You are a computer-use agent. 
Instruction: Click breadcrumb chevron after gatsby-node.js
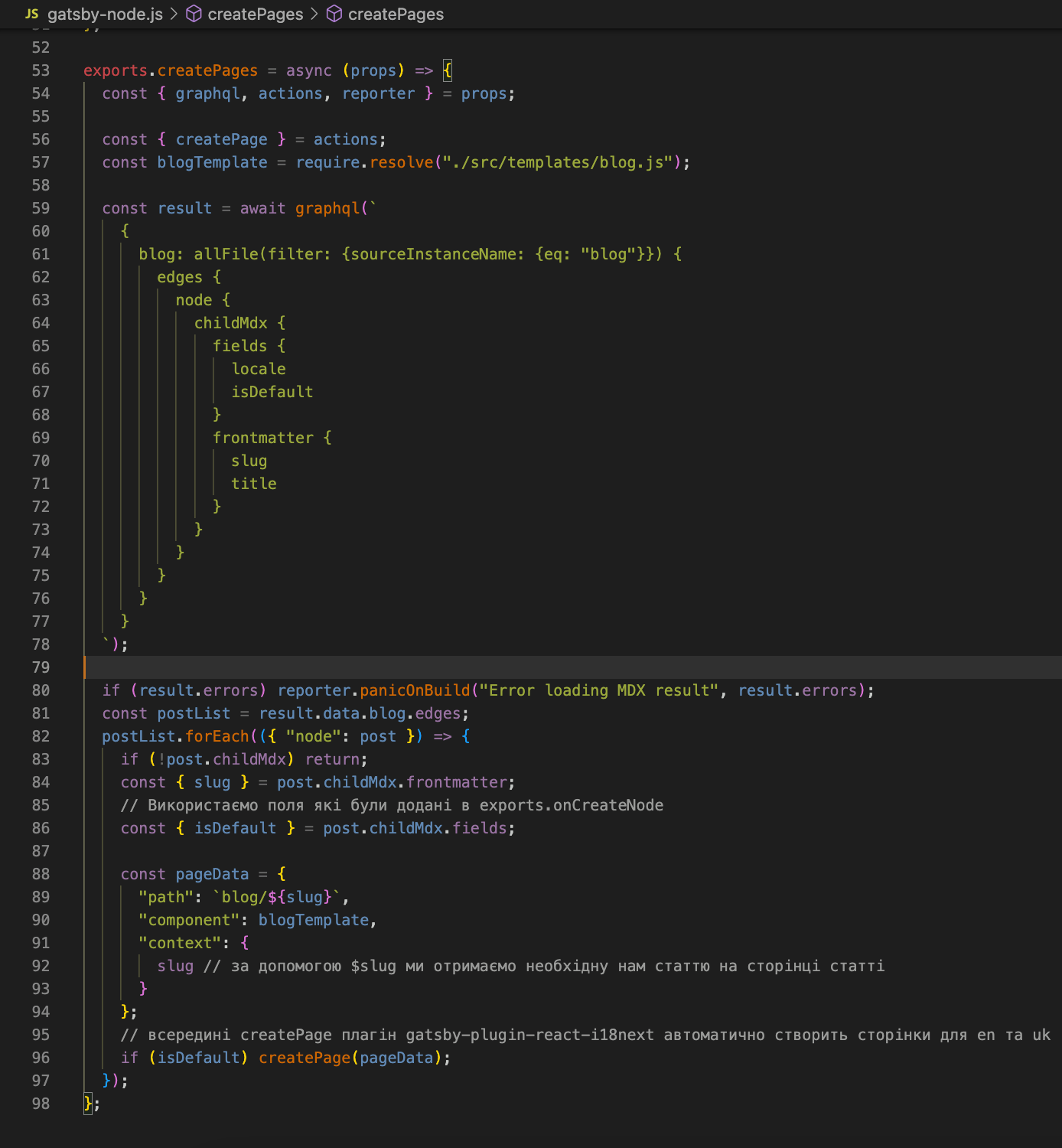point(174,14)
